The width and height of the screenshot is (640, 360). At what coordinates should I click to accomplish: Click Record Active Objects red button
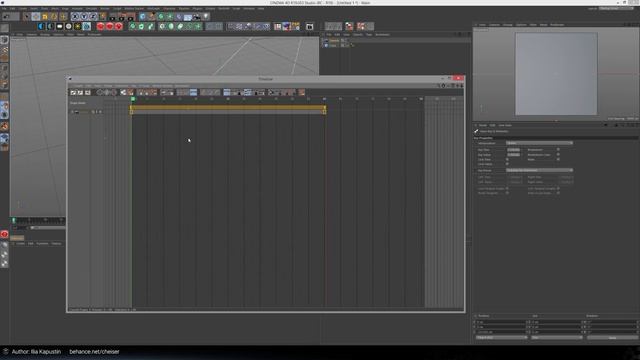point(100,27)
